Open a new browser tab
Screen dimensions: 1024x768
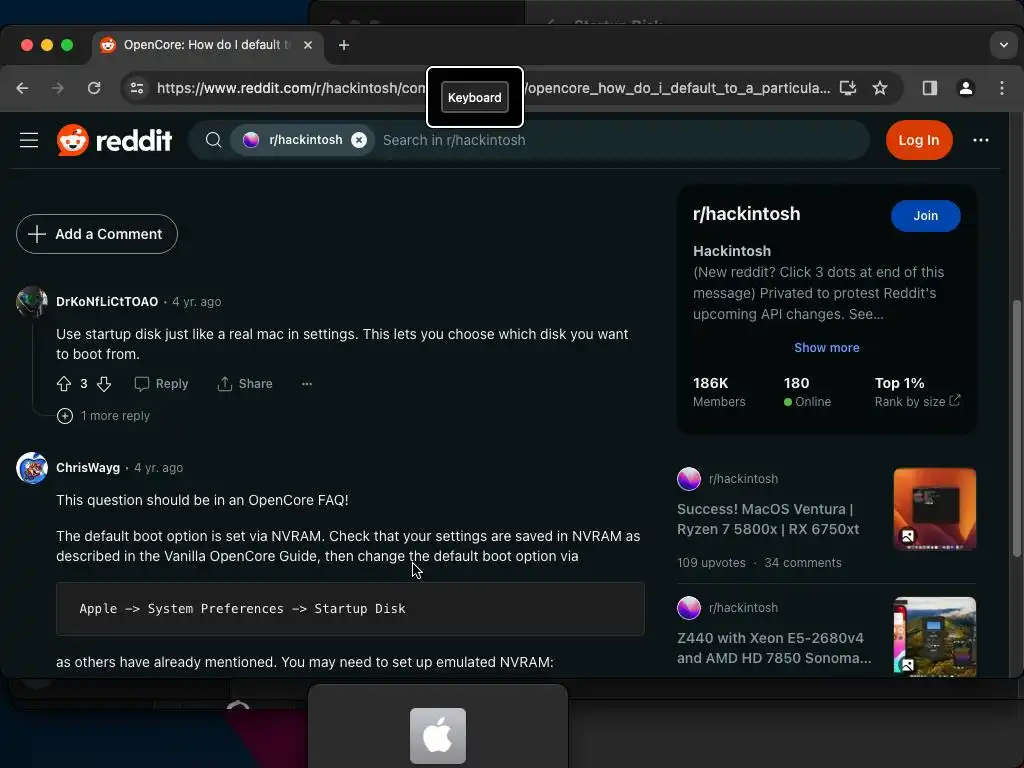(x=344, y=45)
